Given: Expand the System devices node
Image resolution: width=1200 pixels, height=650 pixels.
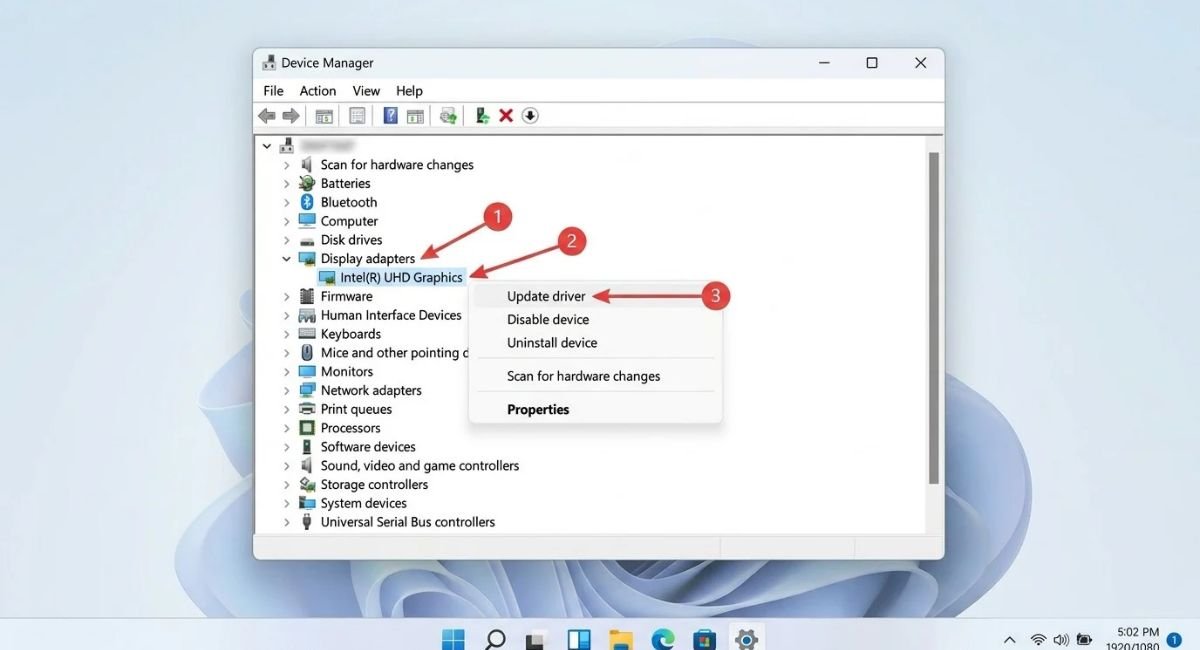Looking at the screenshot, I should coord(286,503).
